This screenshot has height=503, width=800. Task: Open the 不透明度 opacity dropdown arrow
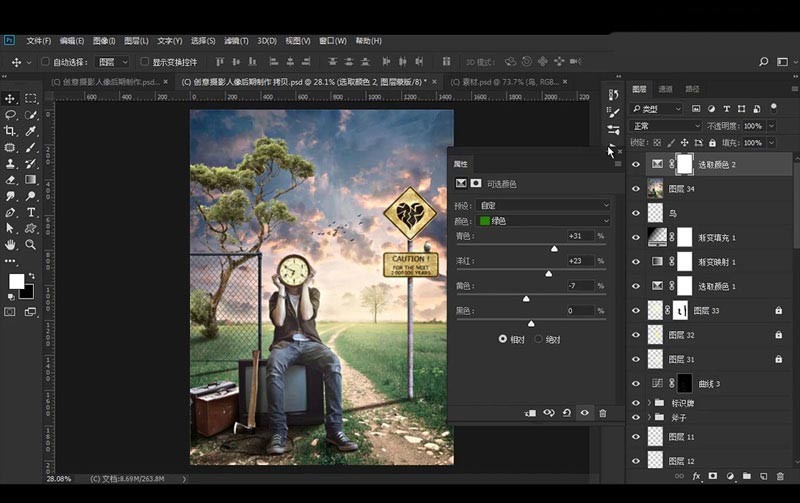point(771,126)
